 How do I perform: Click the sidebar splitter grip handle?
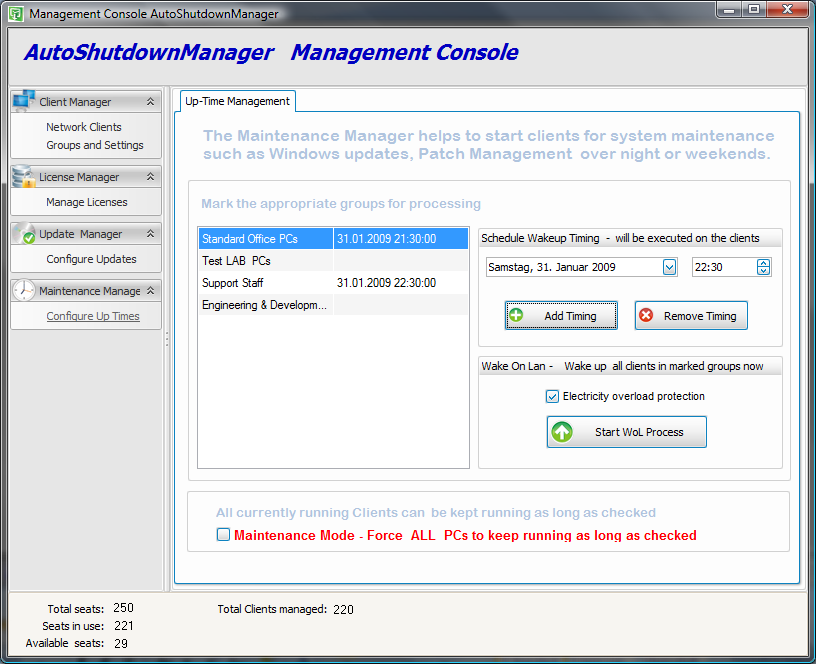point(167,339)
